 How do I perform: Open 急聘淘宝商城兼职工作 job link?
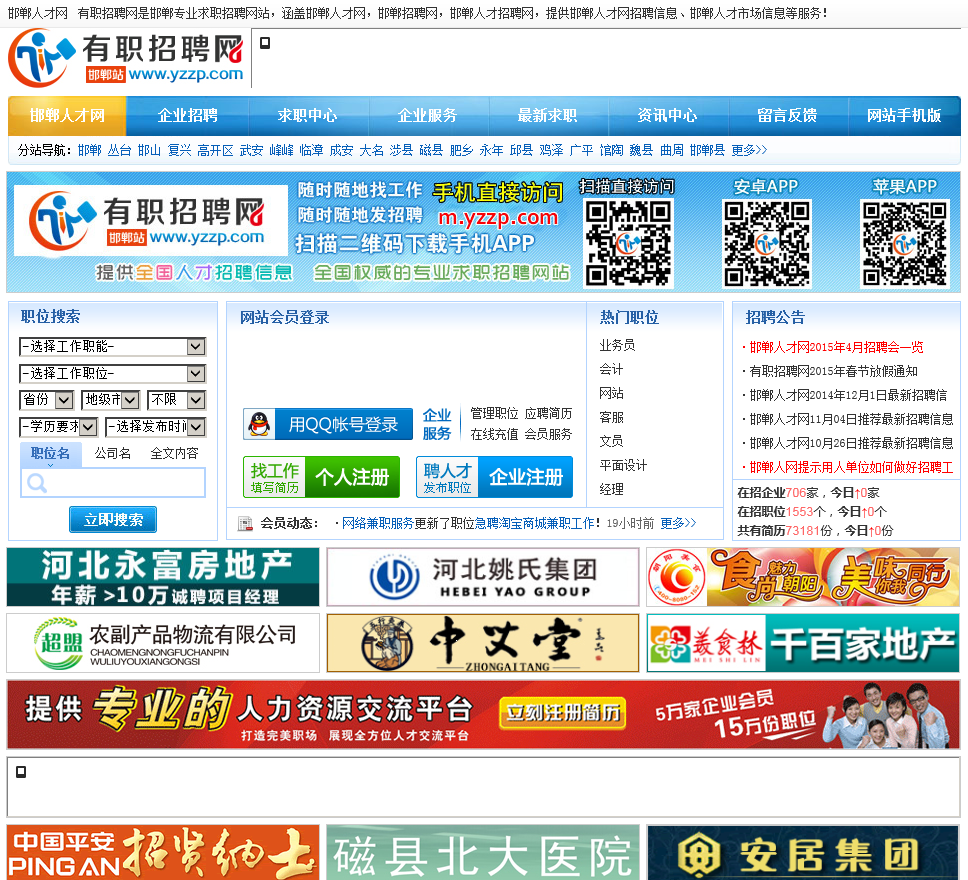535,523
